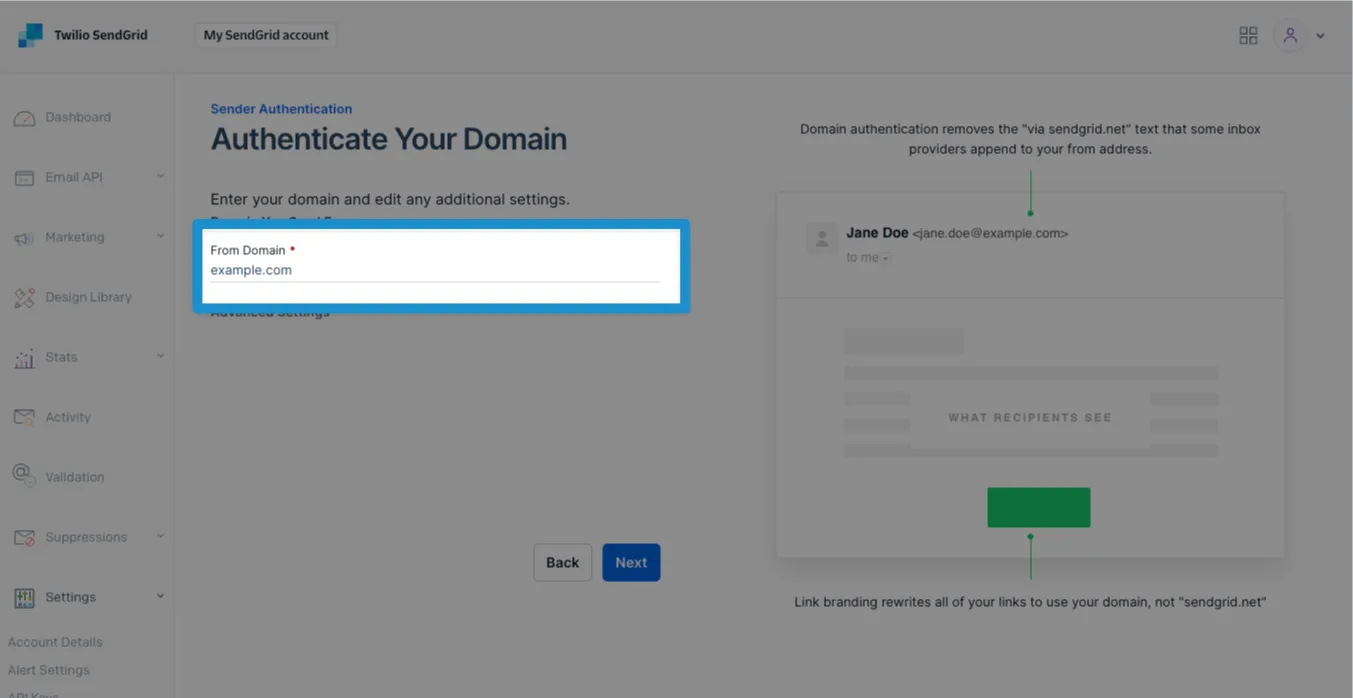Click the Design Library tools icon

pos(24,298)
